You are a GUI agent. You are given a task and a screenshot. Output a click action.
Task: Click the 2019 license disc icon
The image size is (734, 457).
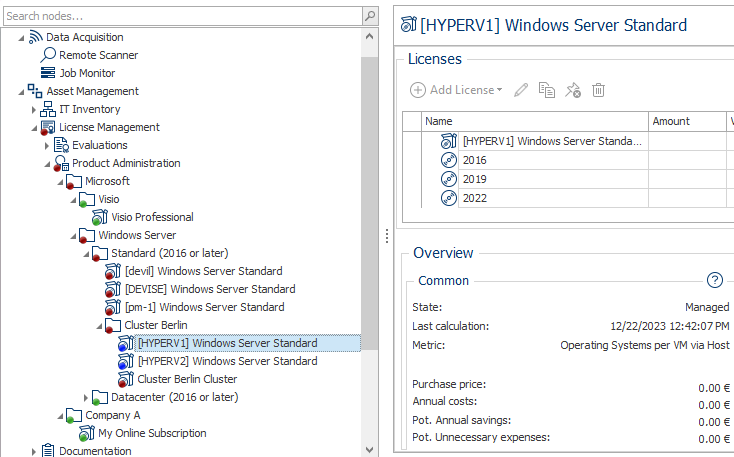[x=448, y=179]
